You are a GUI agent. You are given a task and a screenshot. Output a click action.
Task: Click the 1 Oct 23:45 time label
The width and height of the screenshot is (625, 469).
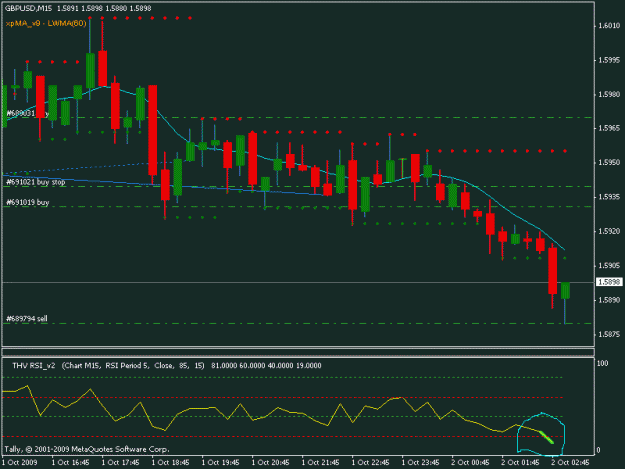[421, 463]
